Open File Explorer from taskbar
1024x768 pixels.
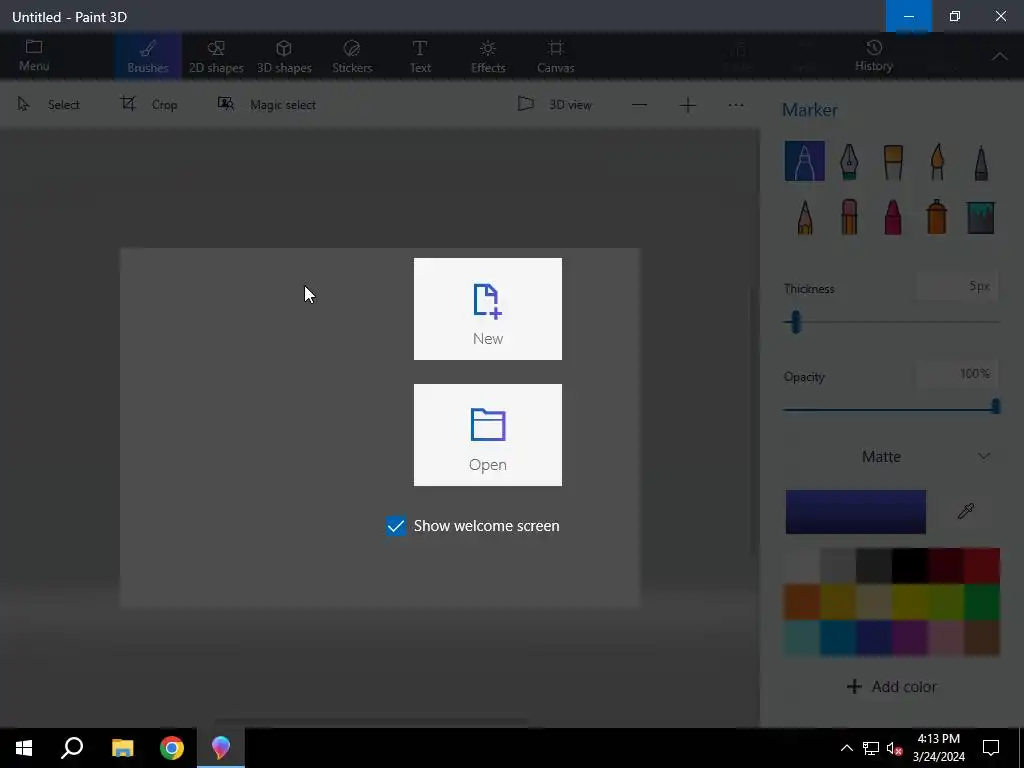(x=122, y=748)
